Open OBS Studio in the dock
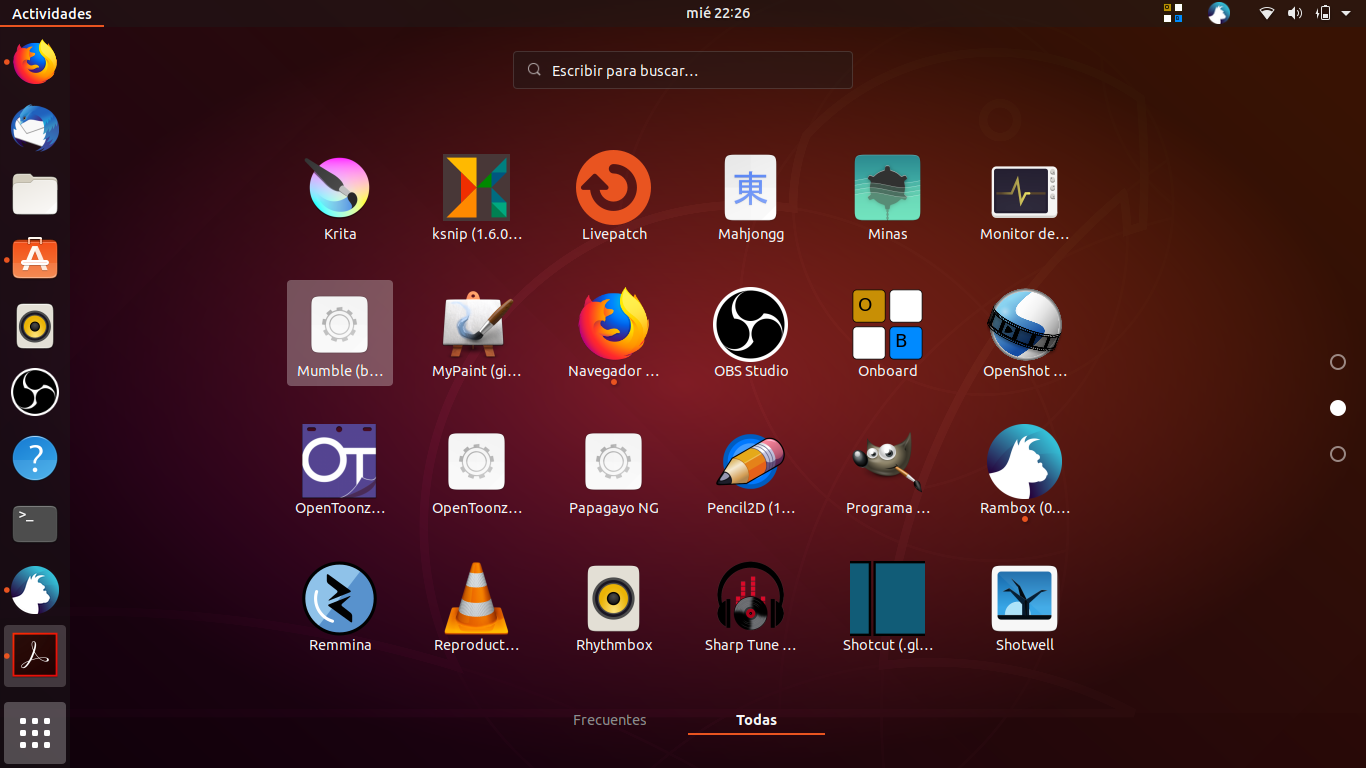The width and height of the screenshot is (1366, 768). (x=35, y=392)
